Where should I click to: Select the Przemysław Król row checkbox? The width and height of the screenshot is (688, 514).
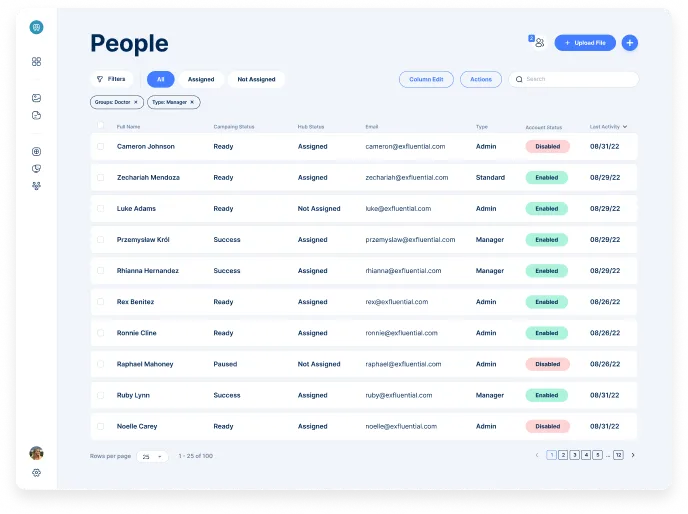(x=100, y=240)
